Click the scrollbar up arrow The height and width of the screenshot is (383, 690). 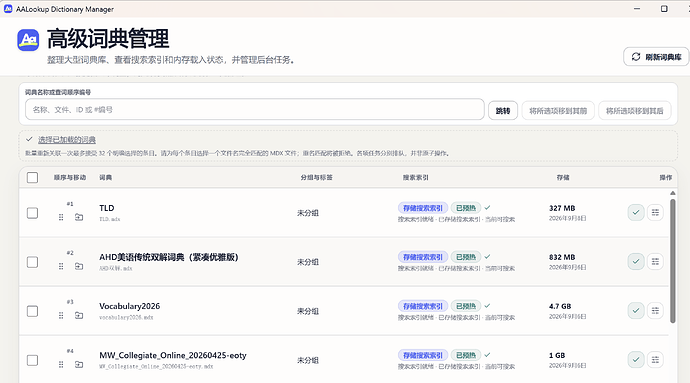672,193
